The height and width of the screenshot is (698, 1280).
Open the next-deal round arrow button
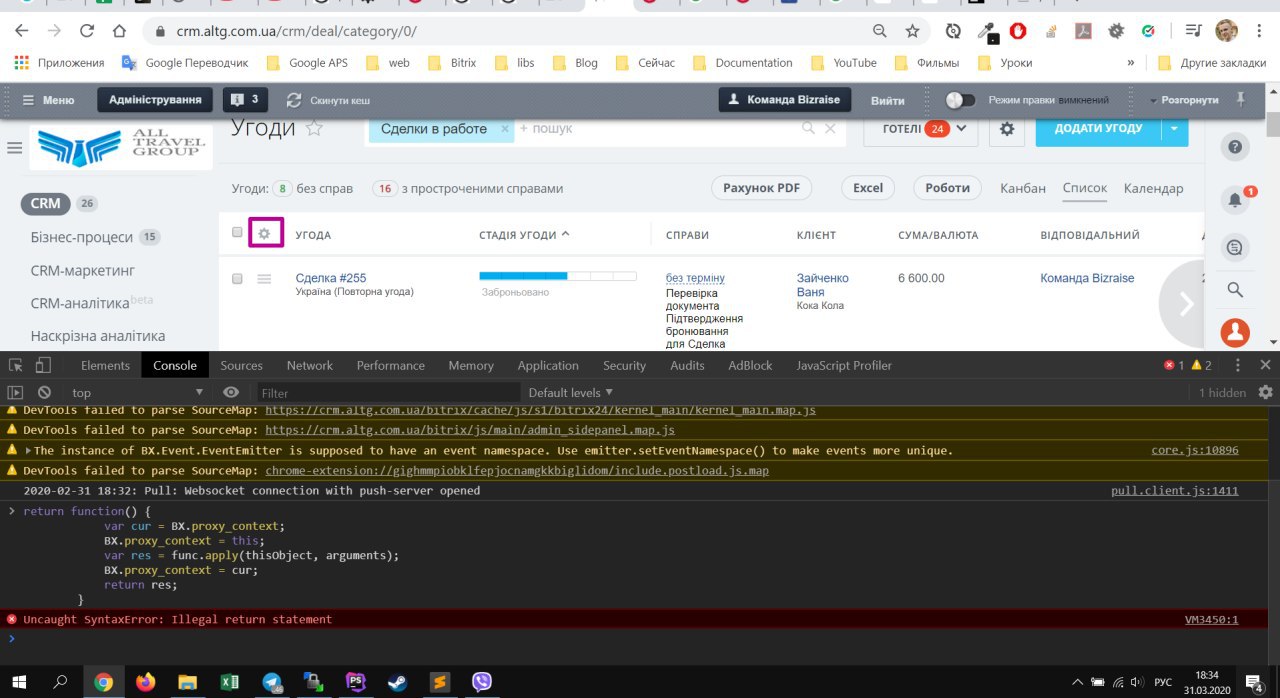[x=1186, y=304]
